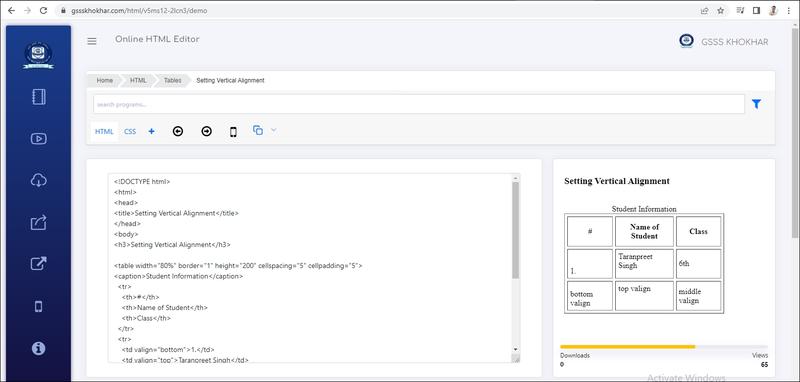
Task: Click the caption Student Information code line
Action: click(x=179, y=276)
